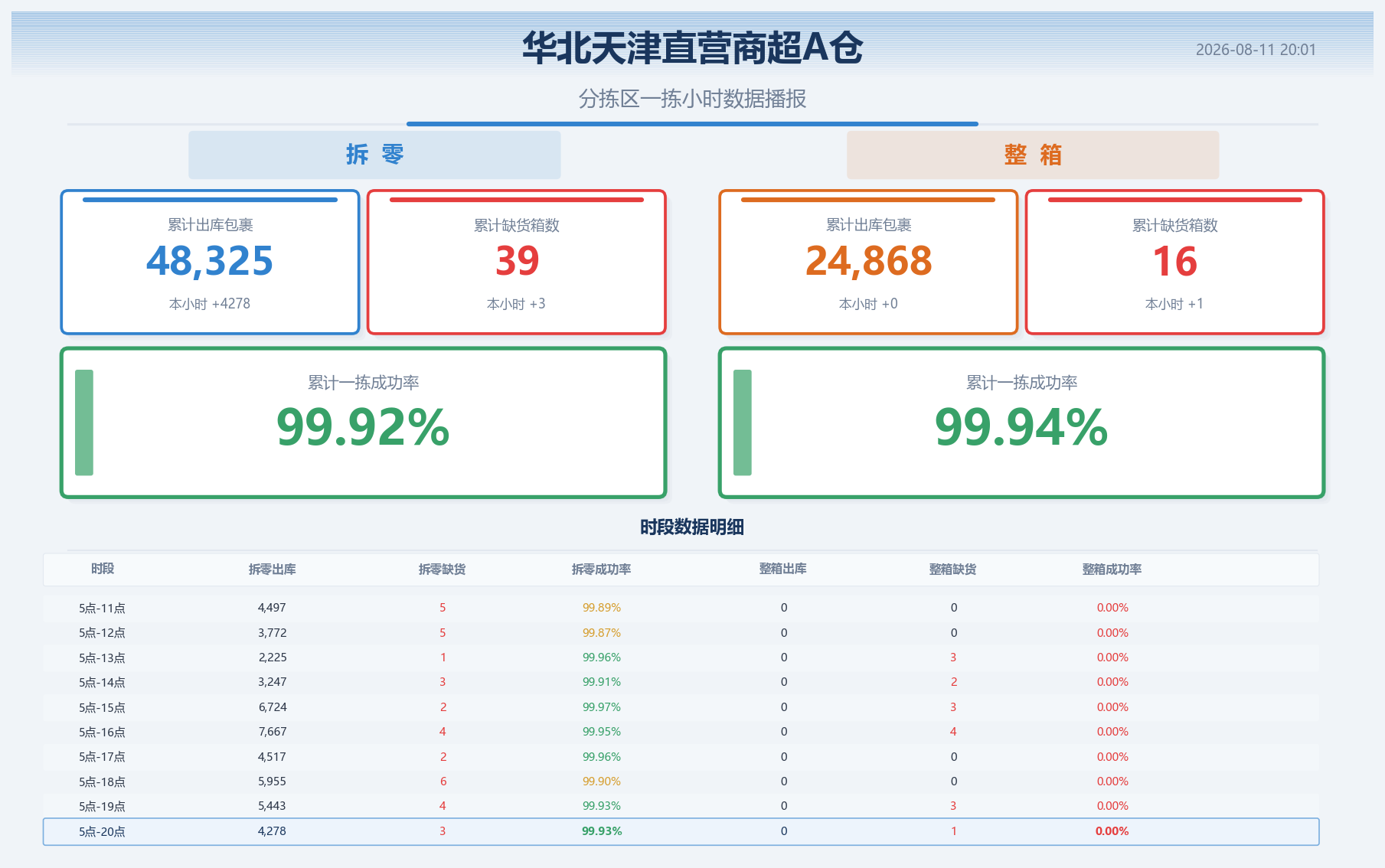
Task: Select the 5点-16点 time period row
Action: [681, 732]
